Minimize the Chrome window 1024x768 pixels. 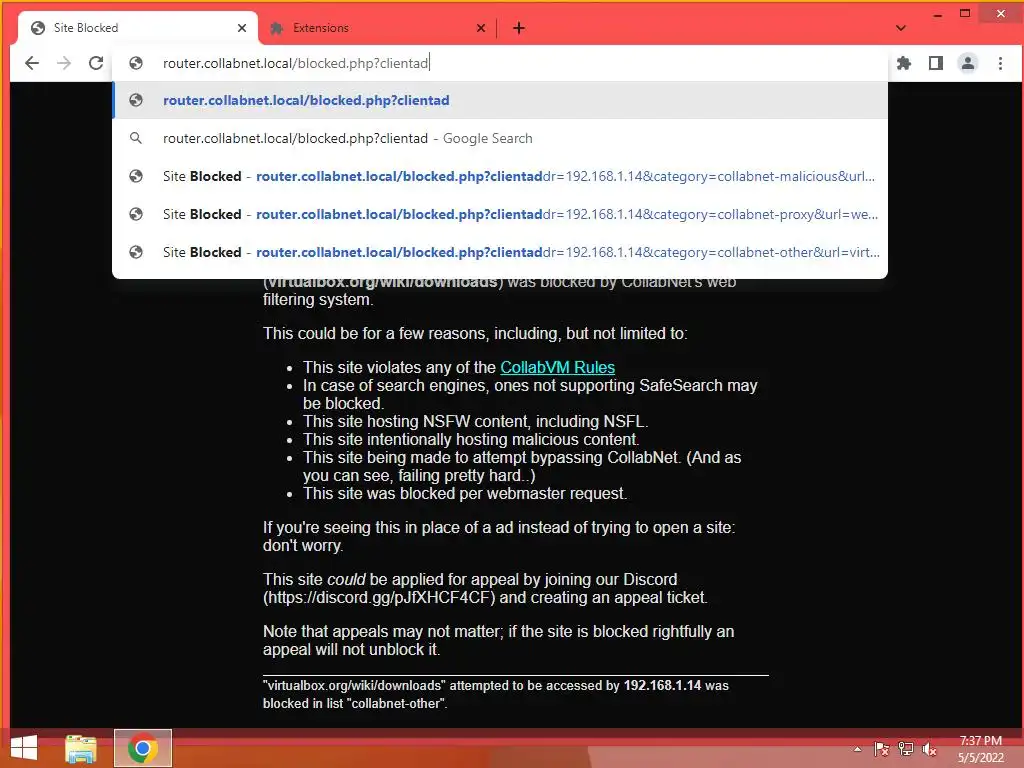[938, 14]
